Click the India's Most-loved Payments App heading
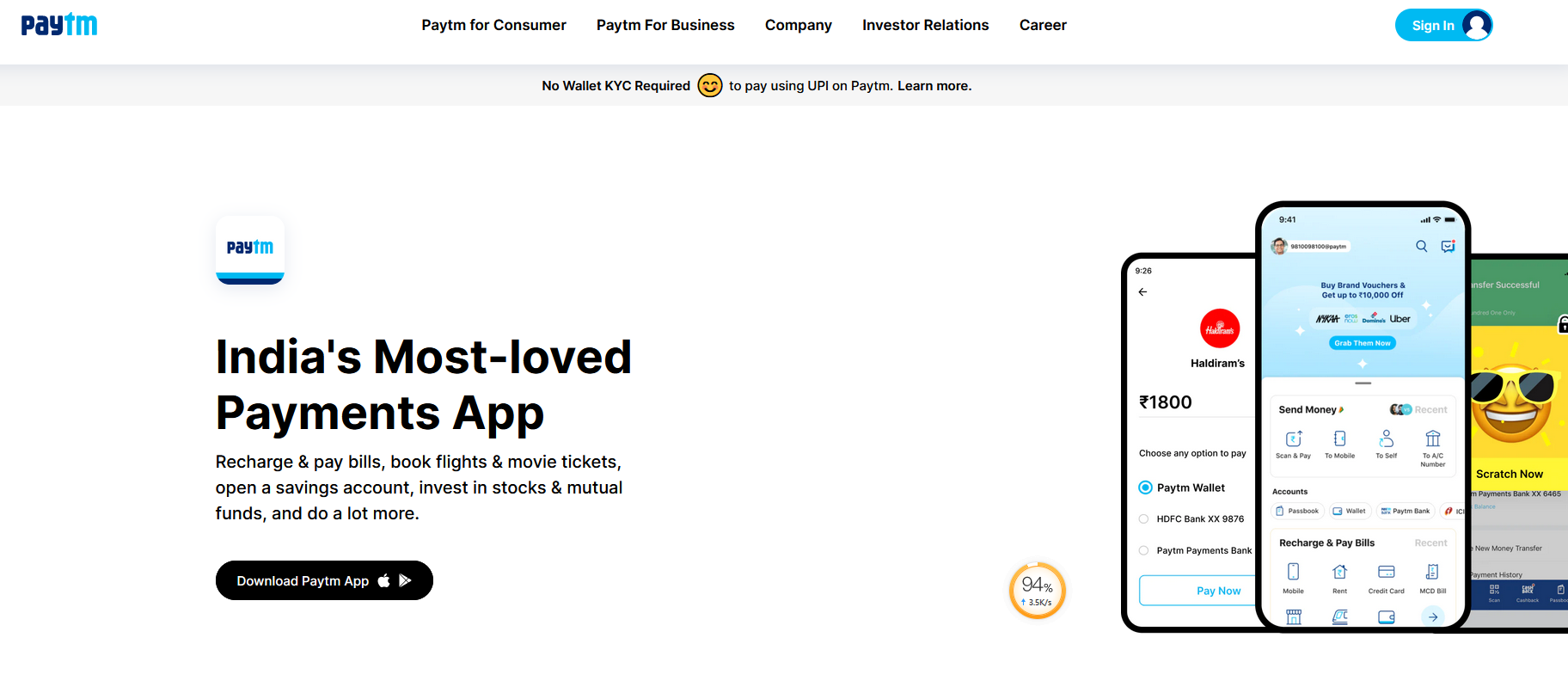This screenshot has height=699, width=1568. click(424, 384)
